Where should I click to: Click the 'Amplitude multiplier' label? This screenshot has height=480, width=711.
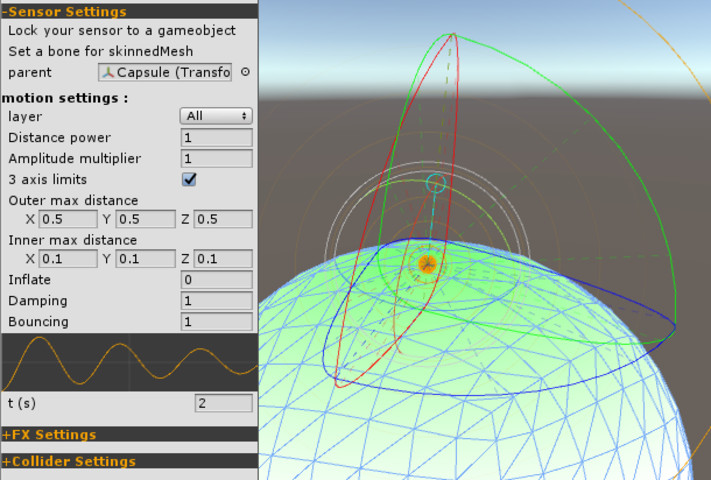coord(75,159)
